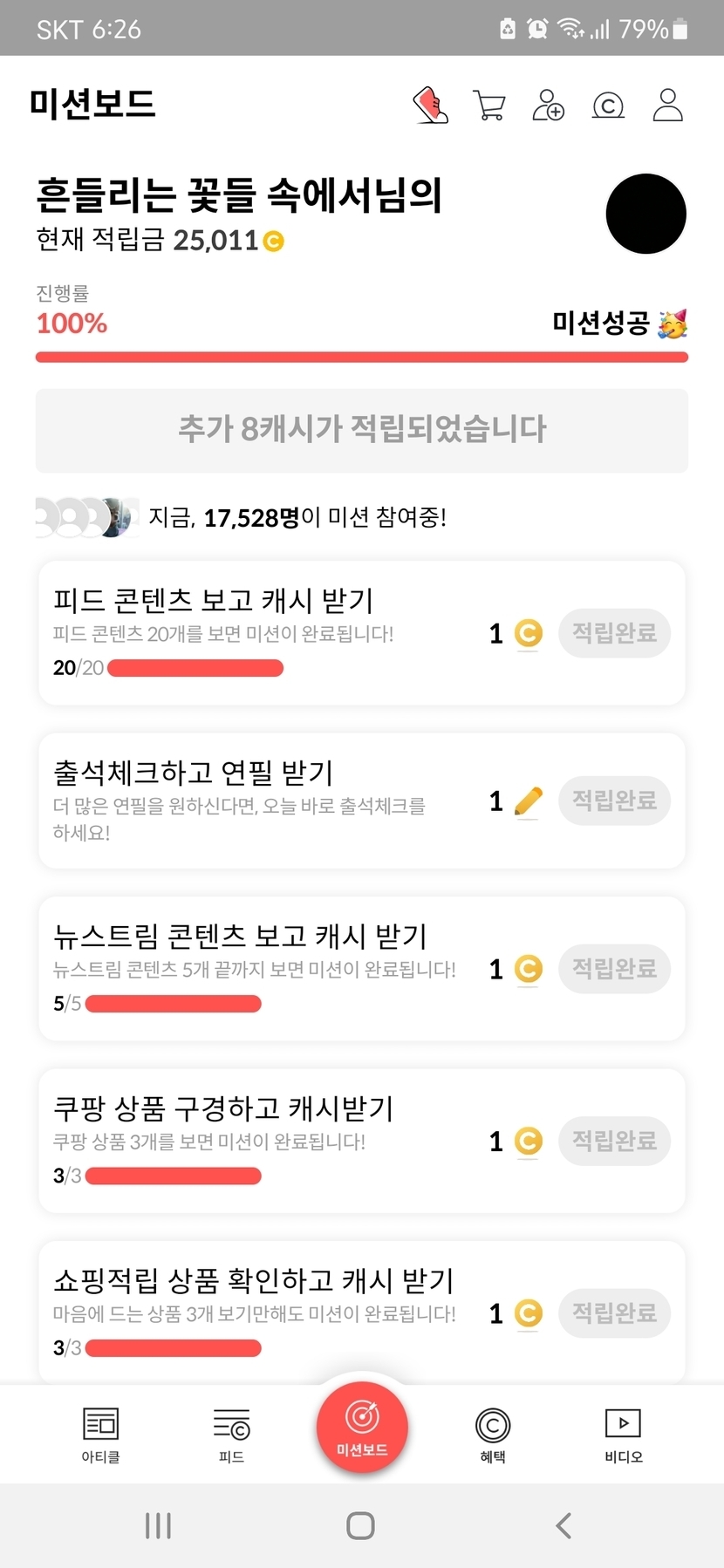
Task: Tap the add friend icon
Action: point(549,106)
